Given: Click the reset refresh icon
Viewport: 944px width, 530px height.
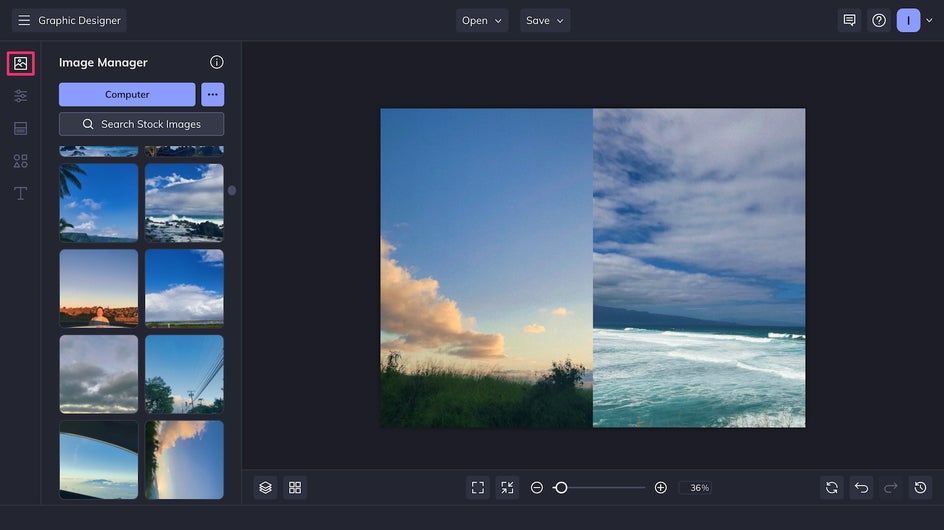Looking at the screenshot, I should [832, 487].
